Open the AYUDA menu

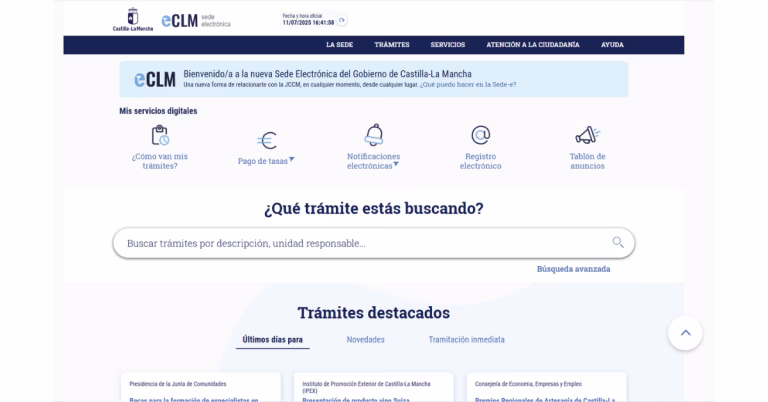point(612,45)
